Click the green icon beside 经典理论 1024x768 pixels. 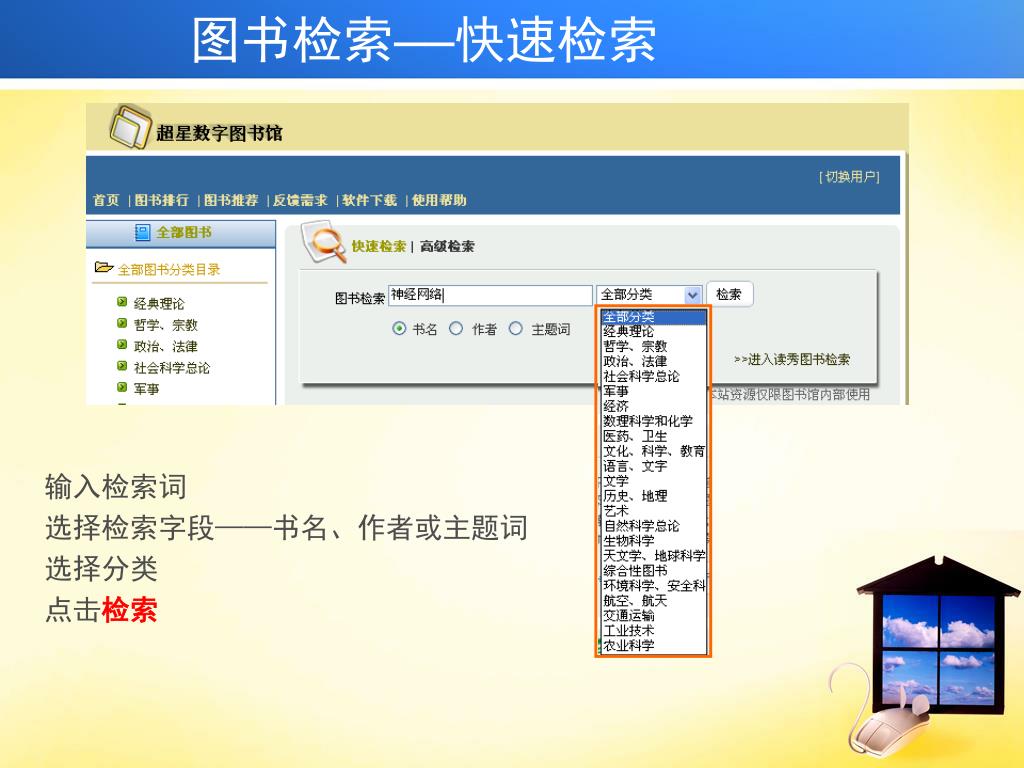click(x=122, y=302)
